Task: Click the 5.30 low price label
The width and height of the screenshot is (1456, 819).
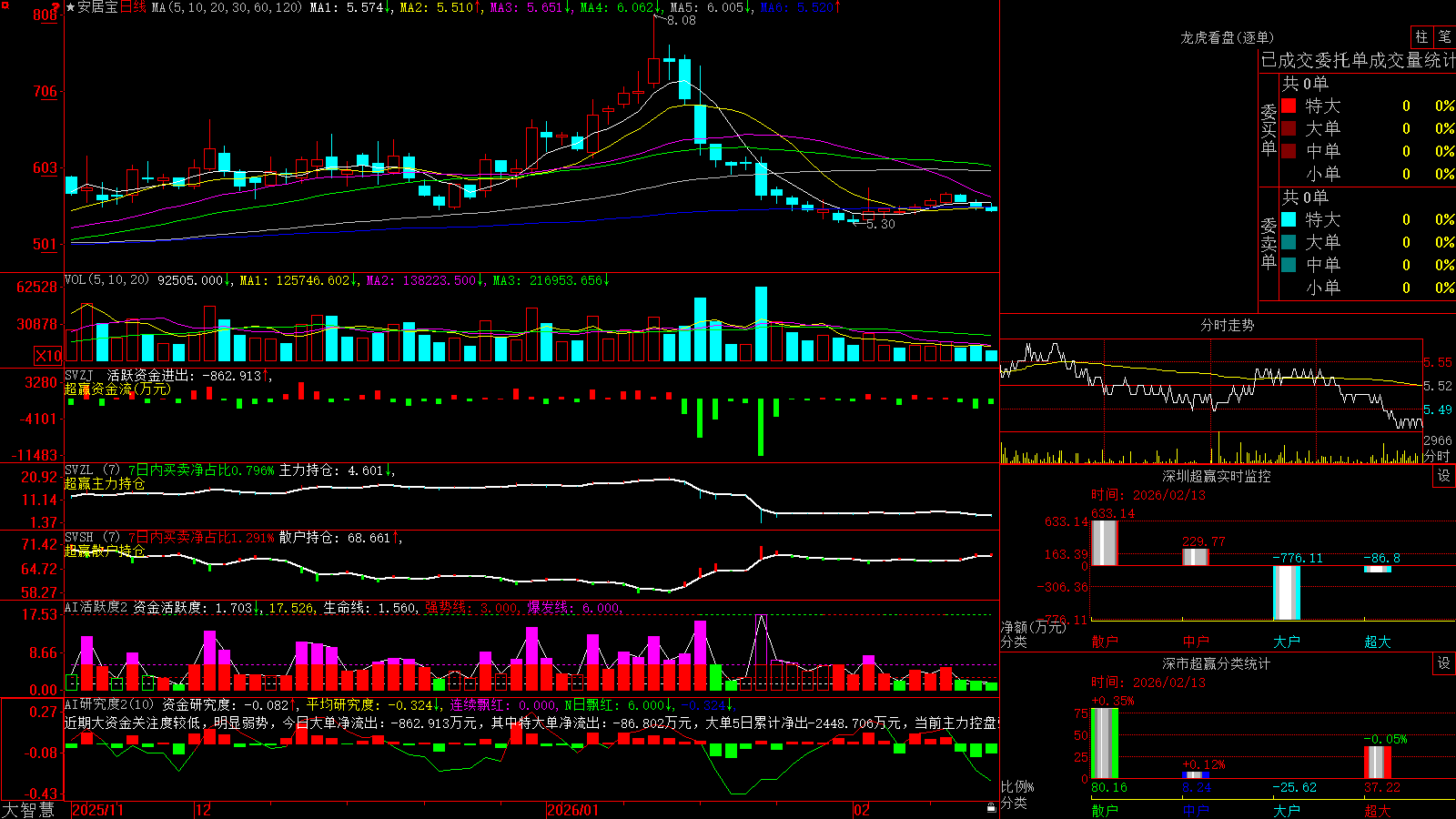Action: click(881, 224)
